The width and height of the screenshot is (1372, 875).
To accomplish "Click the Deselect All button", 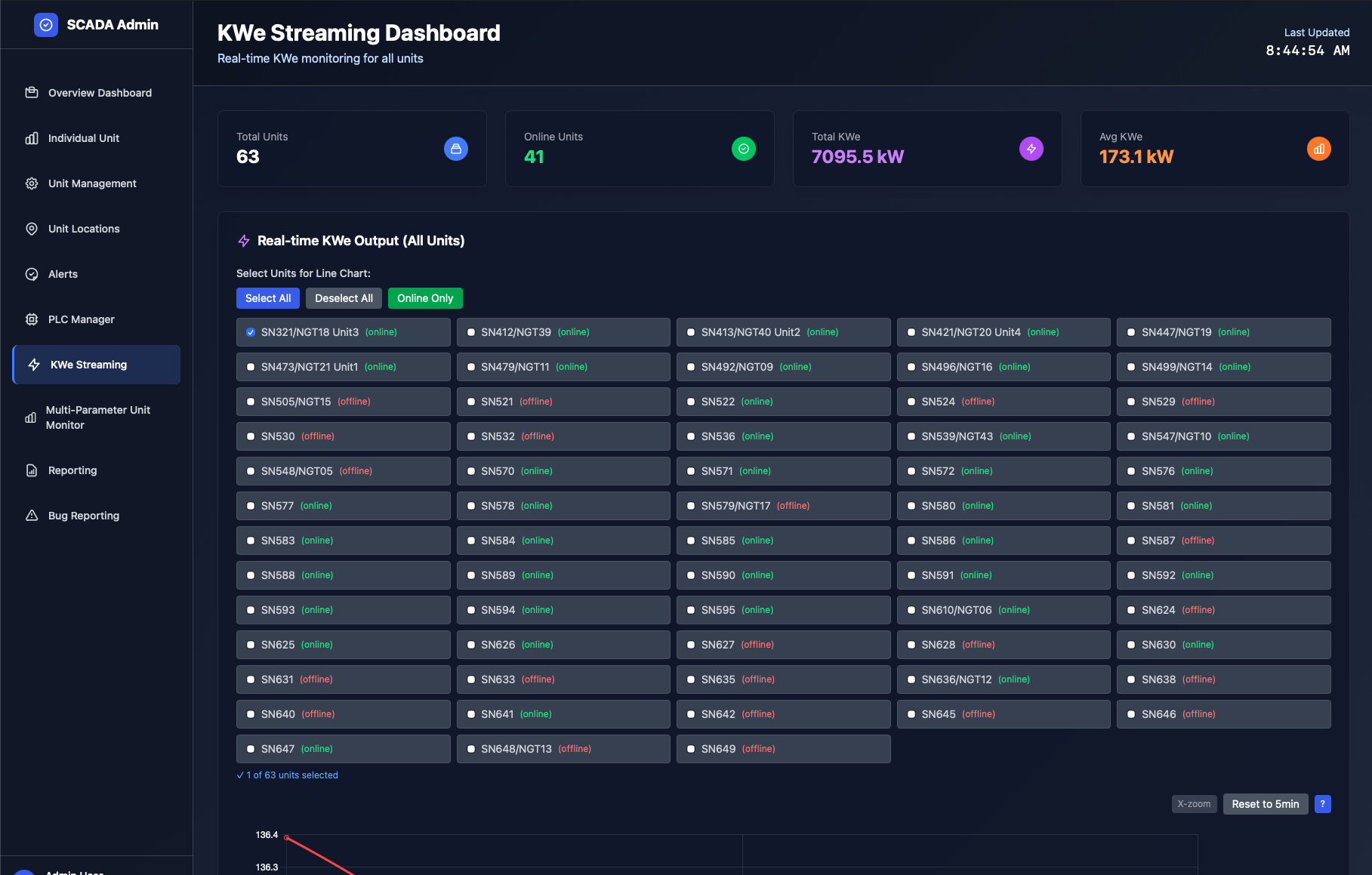I will (x=344, y=298).
